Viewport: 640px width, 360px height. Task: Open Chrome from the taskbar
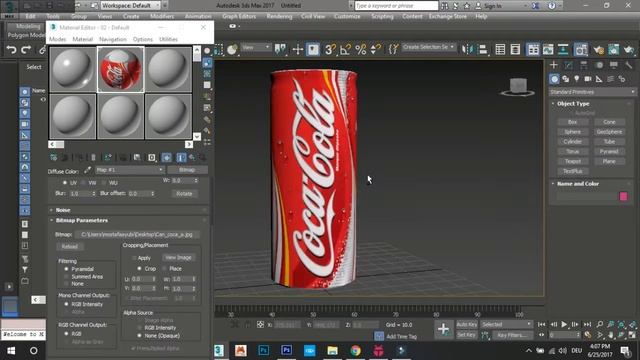[356, 351]
